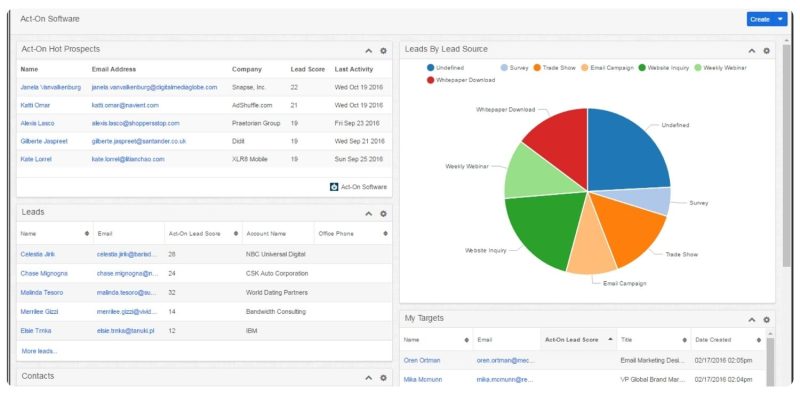Open gear settings for Leads By Lead Source

pyautogui.click(x=766, y=51)
